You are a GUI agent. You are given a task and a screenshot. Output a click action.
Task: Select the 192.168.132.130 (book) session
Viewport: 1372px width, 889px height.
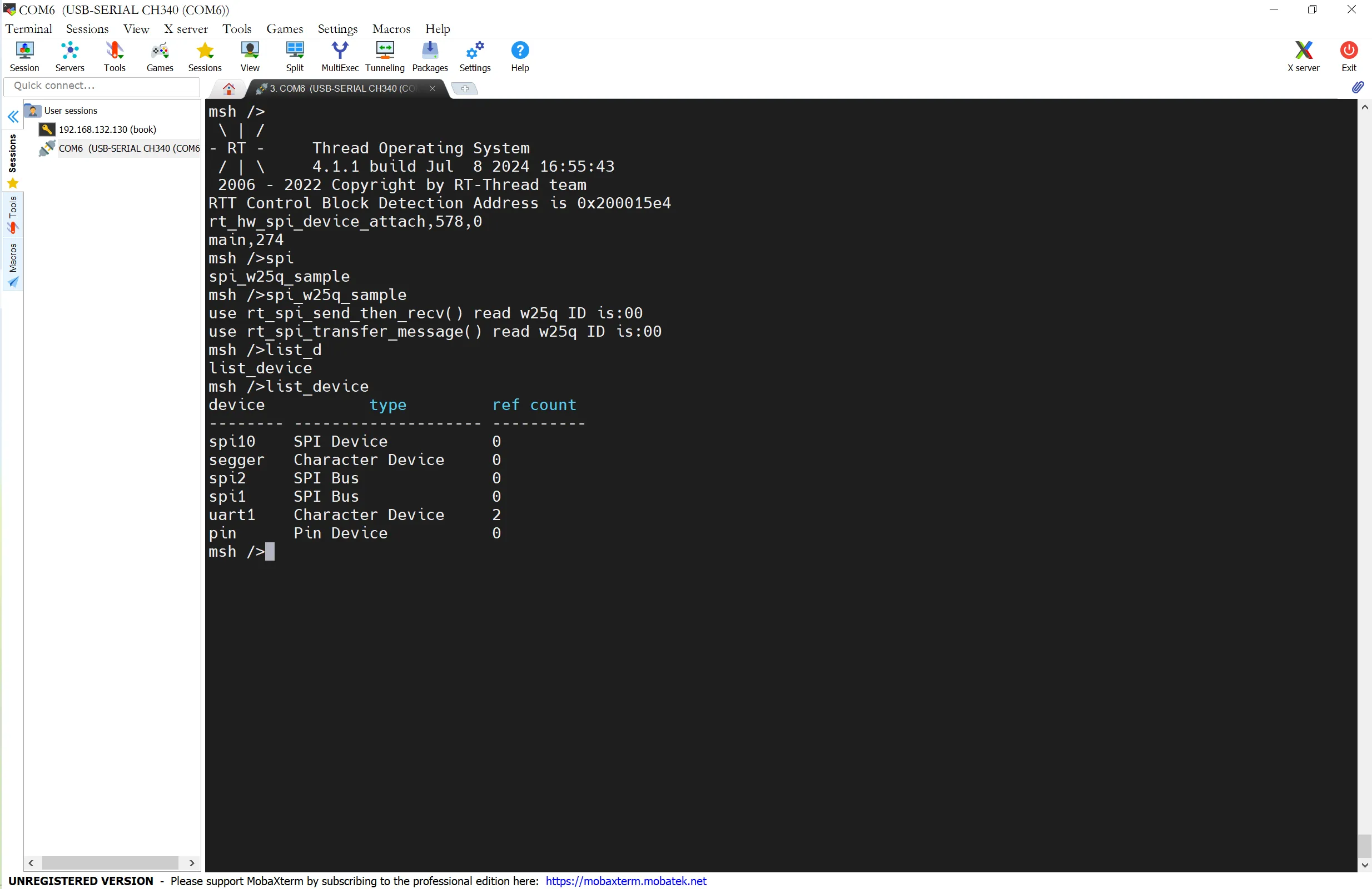[107, 129]
